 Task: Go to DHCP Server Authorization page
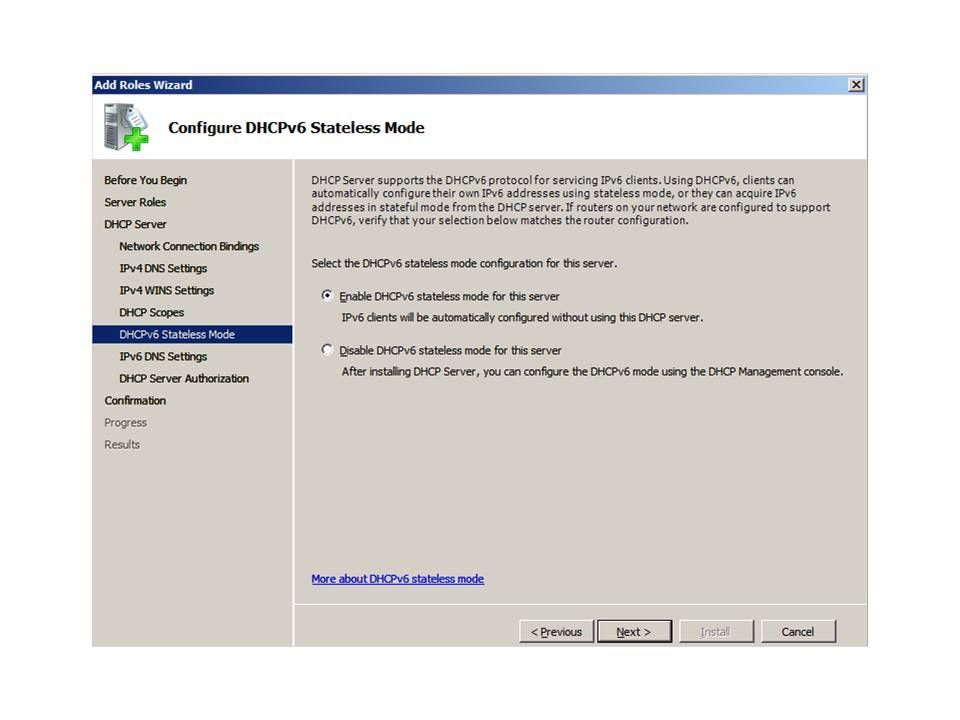pyautogui.click(x=184, y=378)
